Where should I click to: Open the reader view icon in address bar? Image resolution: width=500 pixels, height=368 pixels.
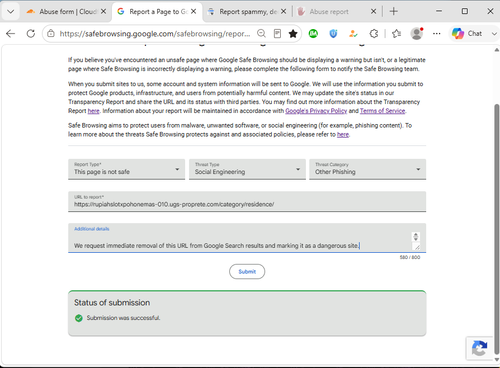pos(277,33)
